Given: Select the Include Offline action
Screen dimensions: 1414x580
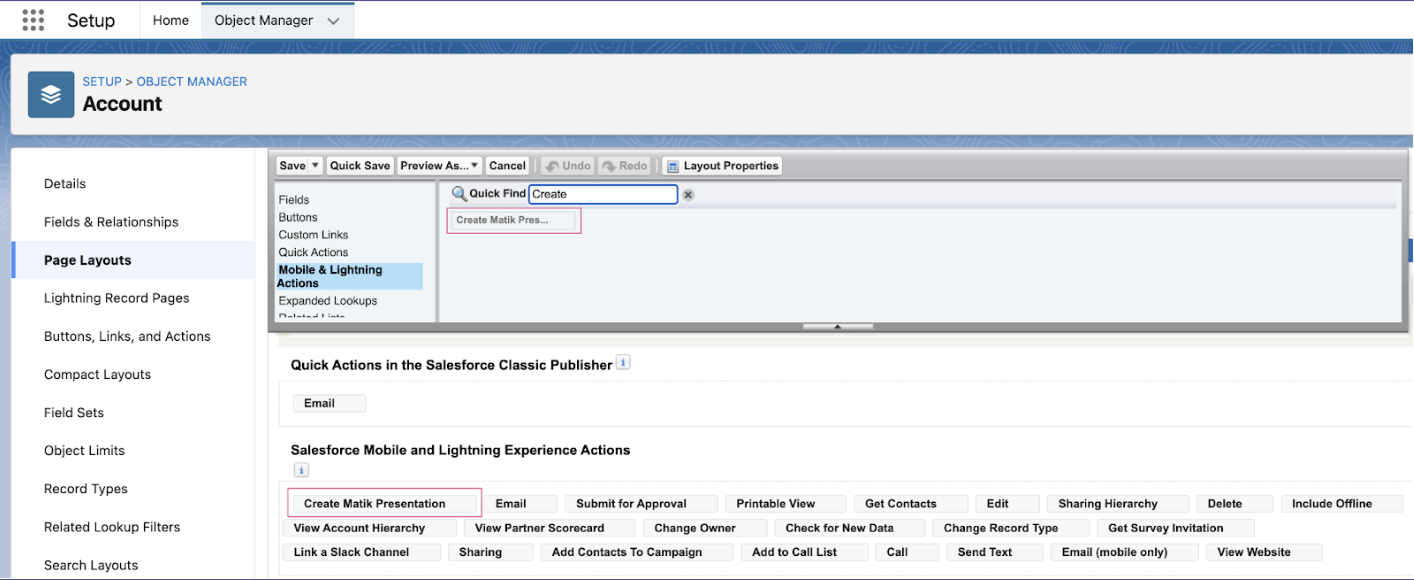Looking at the screenshot, I should coord(1342,503).
